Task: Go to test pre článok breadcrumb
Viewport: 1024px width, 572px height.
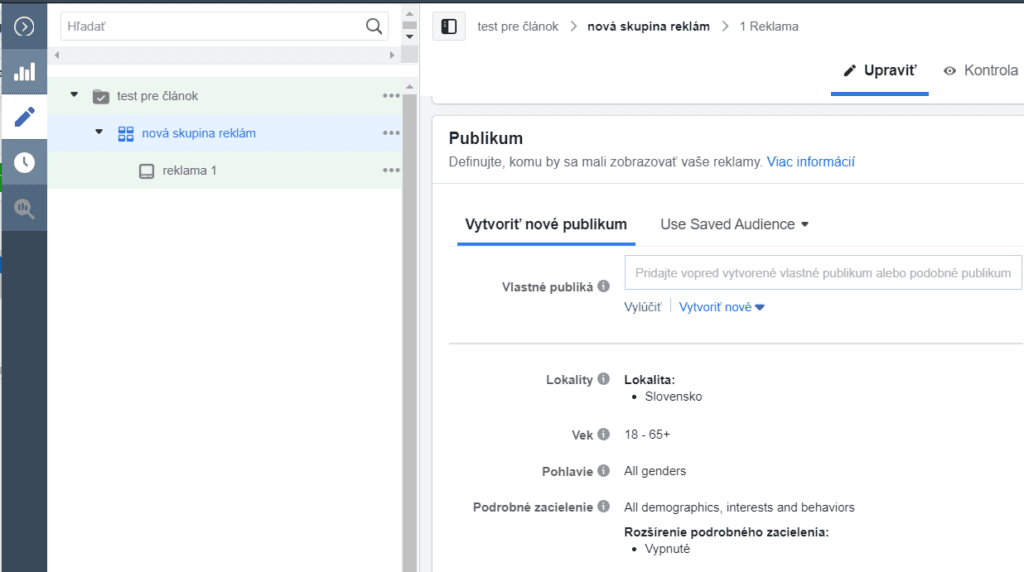Action: (518, 27)
